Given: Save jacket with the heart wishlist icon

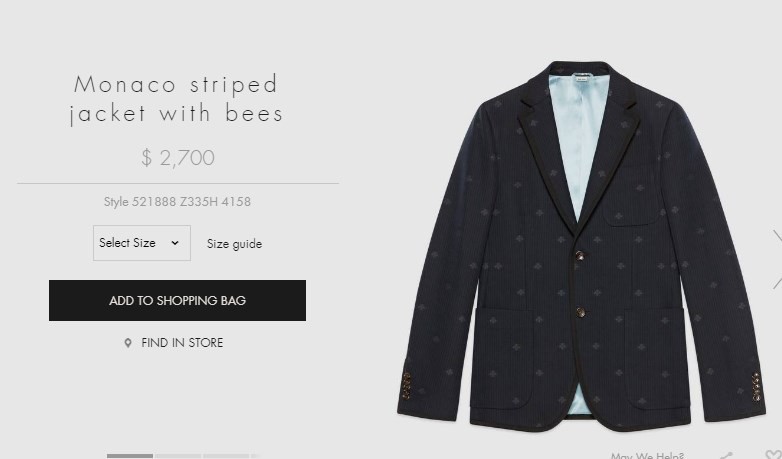Looking at the screenshot, I should pyautogui.click(x=774, y=455).
